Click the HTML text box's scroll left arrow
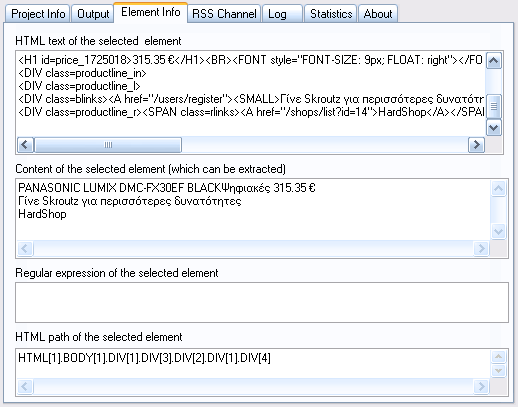The width and height of the screenshot is (518, 407). [x=25, y=145]
